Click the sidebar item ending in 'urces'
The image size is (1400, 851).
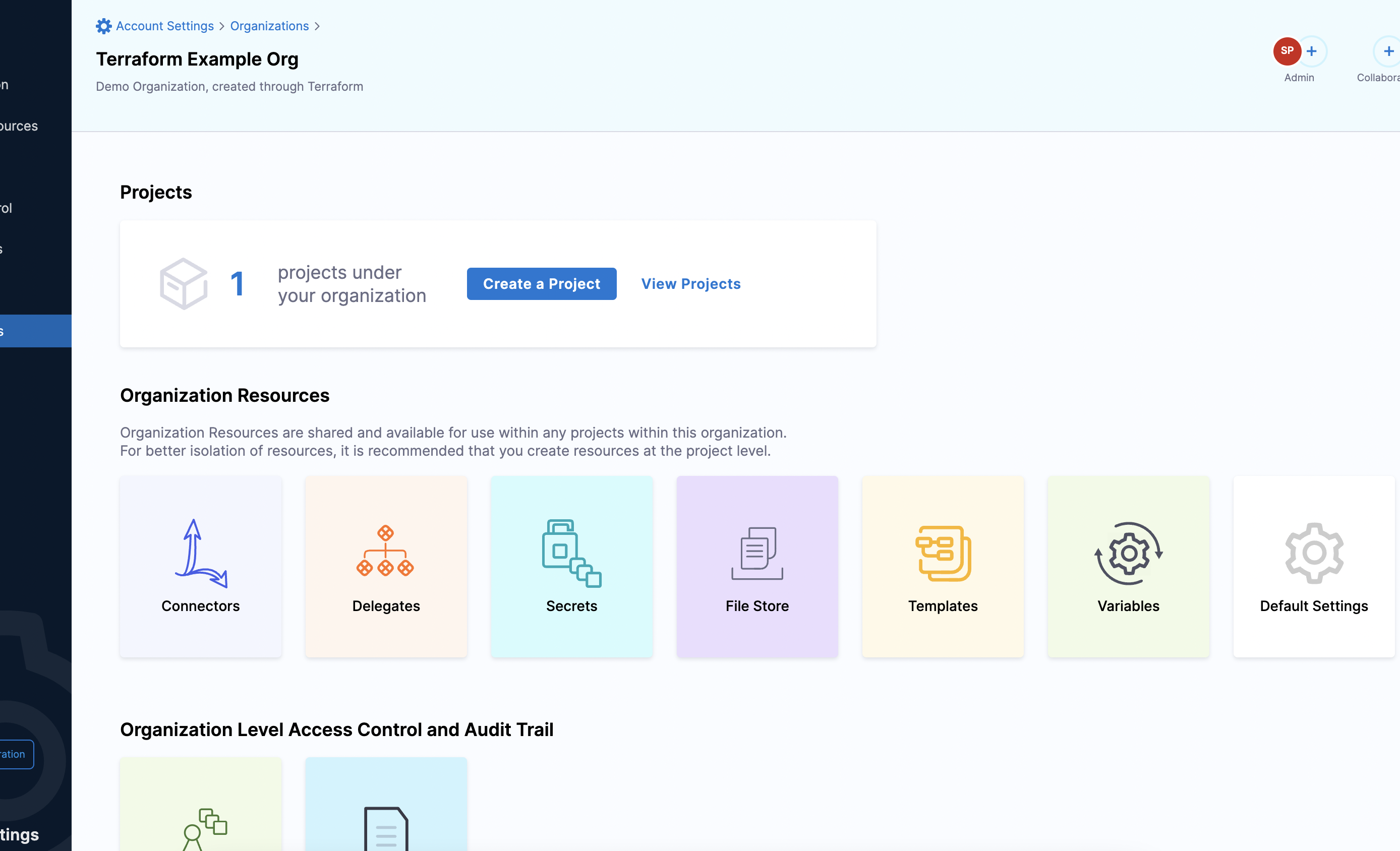pyautogui.click(x=19, y=126)
